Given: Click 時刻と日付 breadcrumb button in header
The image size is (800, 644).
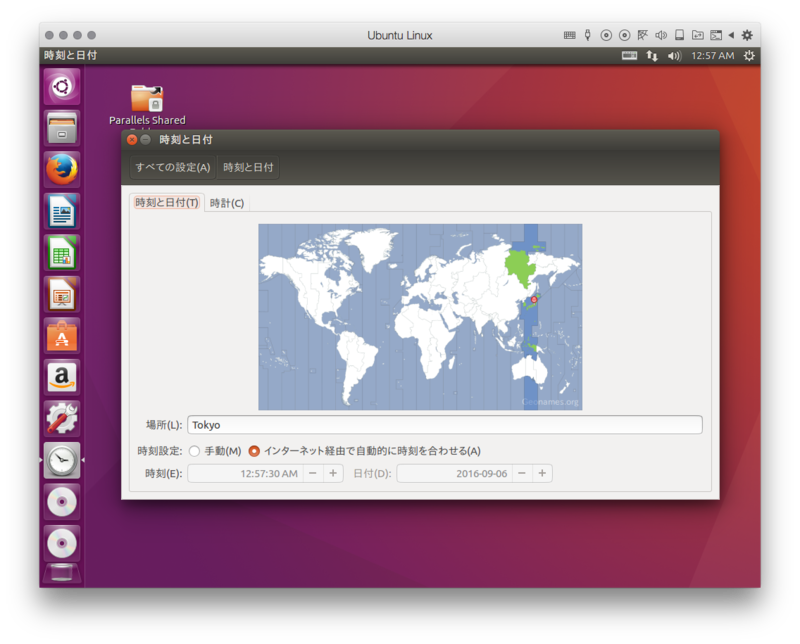Looking at the screenshot, I should pos(248,167).
